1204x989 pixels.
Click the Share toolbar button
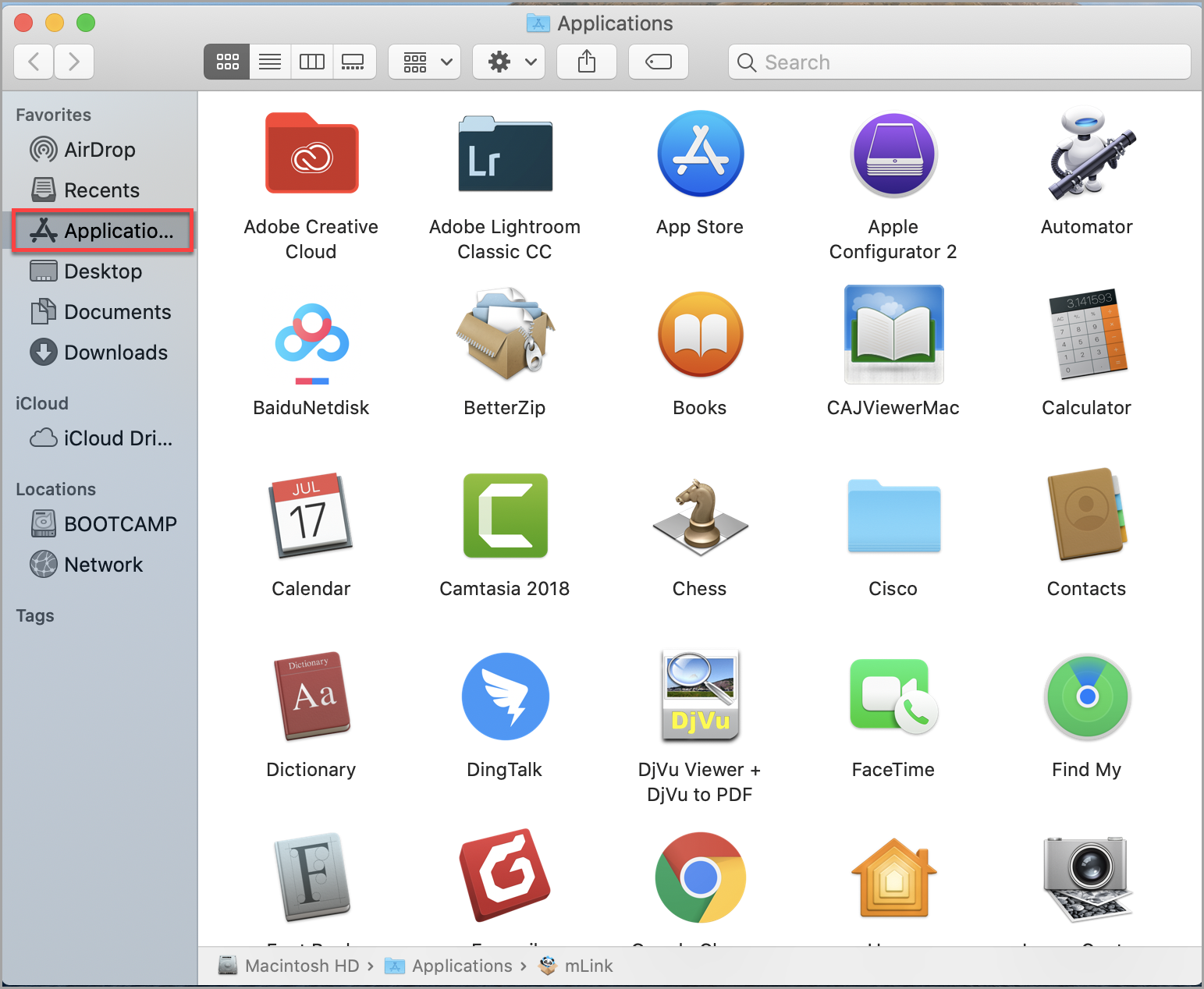(587, 62)
